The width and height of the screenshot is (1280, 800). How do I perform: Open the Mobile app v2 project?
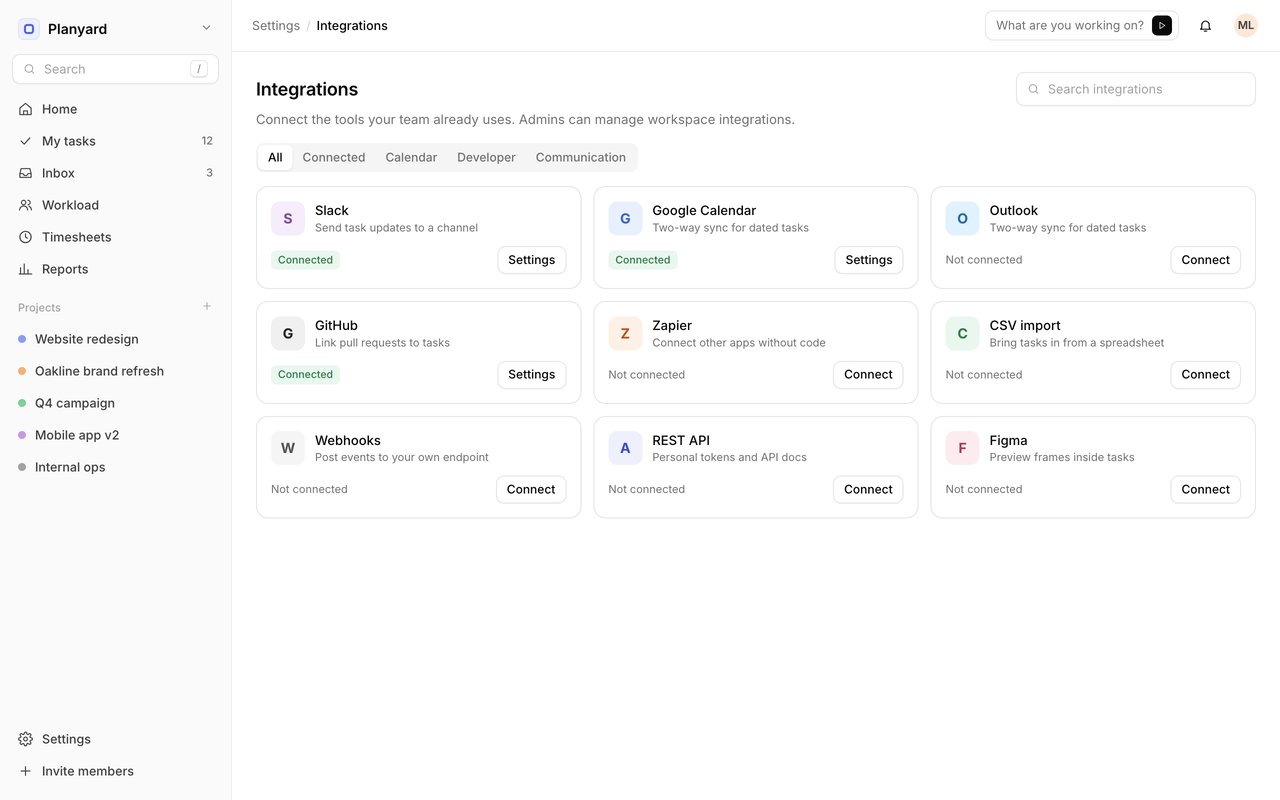[115, 435]
